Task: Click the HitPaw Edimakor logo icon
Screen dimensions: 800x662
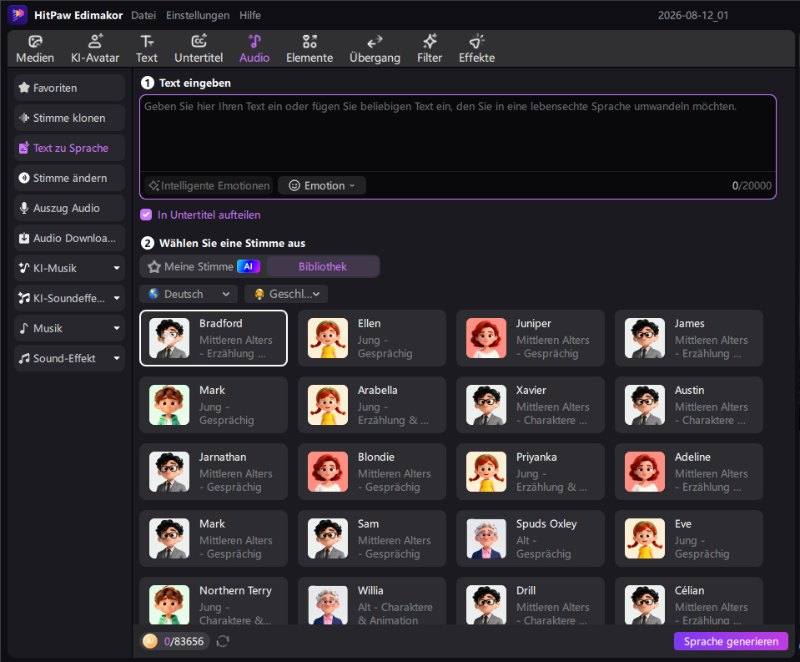Action: point(17,15)
